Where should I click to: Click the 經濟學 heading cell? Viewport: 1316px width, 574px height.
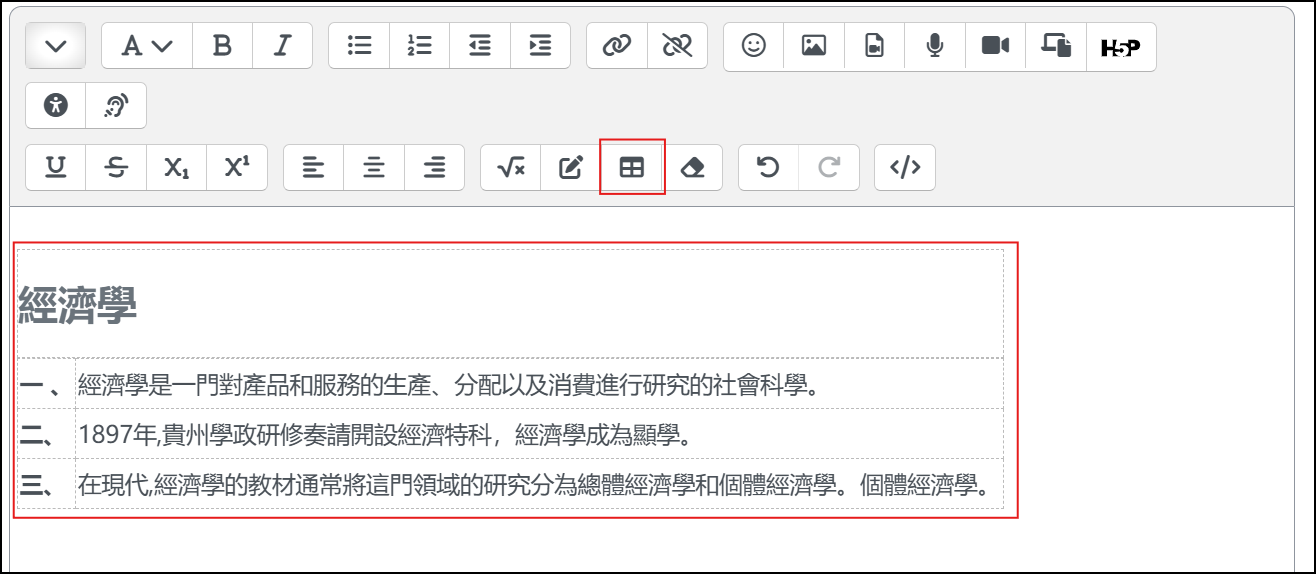click(x=510, y=304)
